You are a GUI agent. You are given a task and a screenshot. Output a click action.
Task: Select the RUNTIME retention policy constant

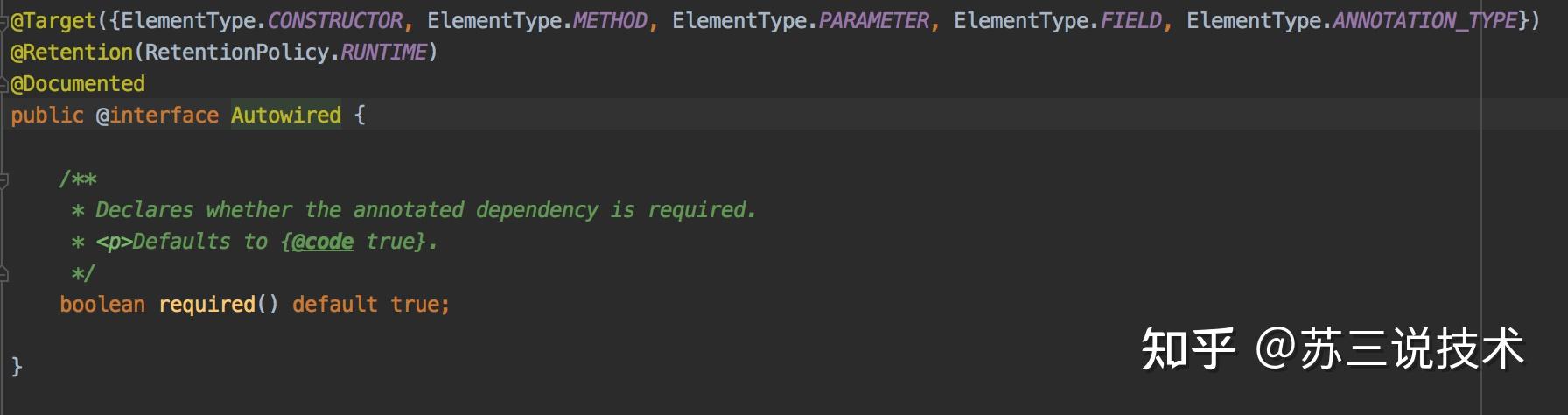383,53
